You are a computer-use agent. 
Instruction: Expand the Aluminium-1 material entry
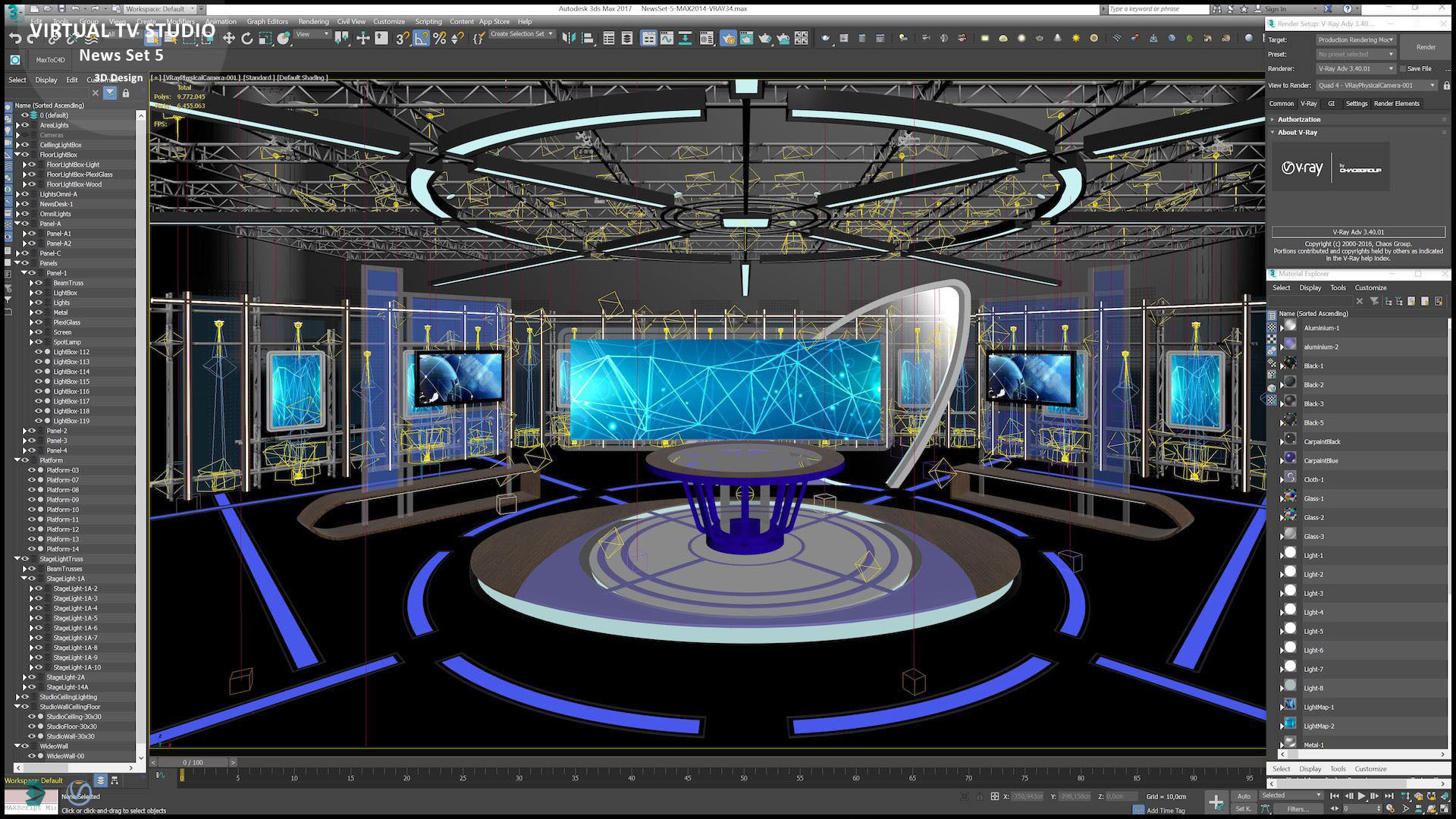click(x=1282, y=328)
